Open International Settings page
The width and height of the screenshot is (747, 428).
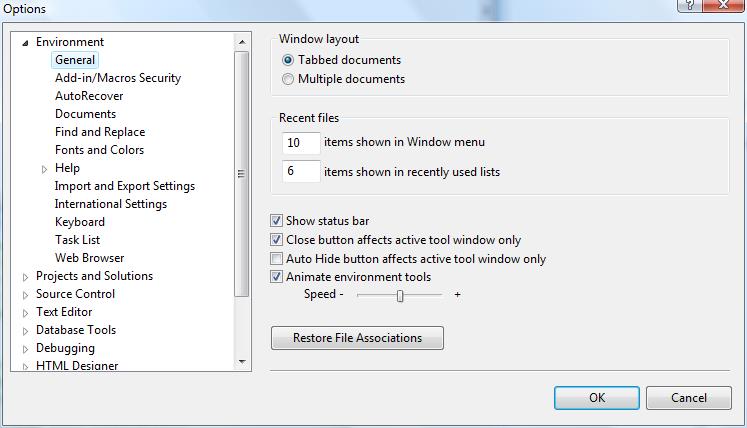click(x=111, y=204)
